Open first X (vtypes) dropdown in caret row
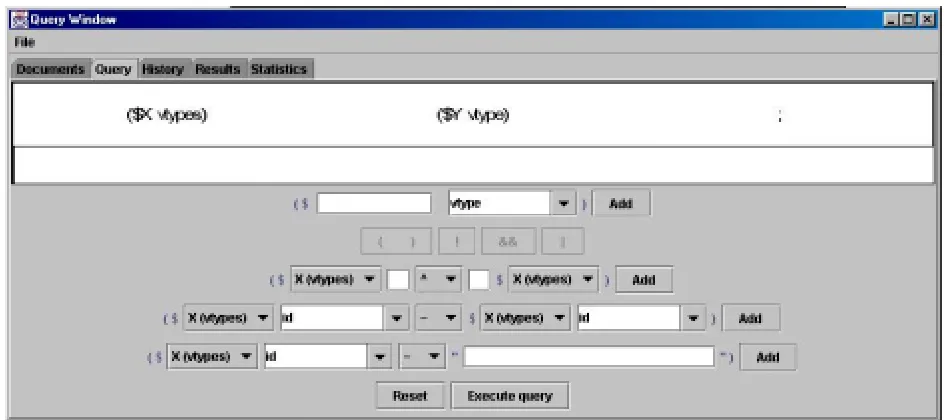The width and height of the screenshot is (944, 420). pos(335,280)
